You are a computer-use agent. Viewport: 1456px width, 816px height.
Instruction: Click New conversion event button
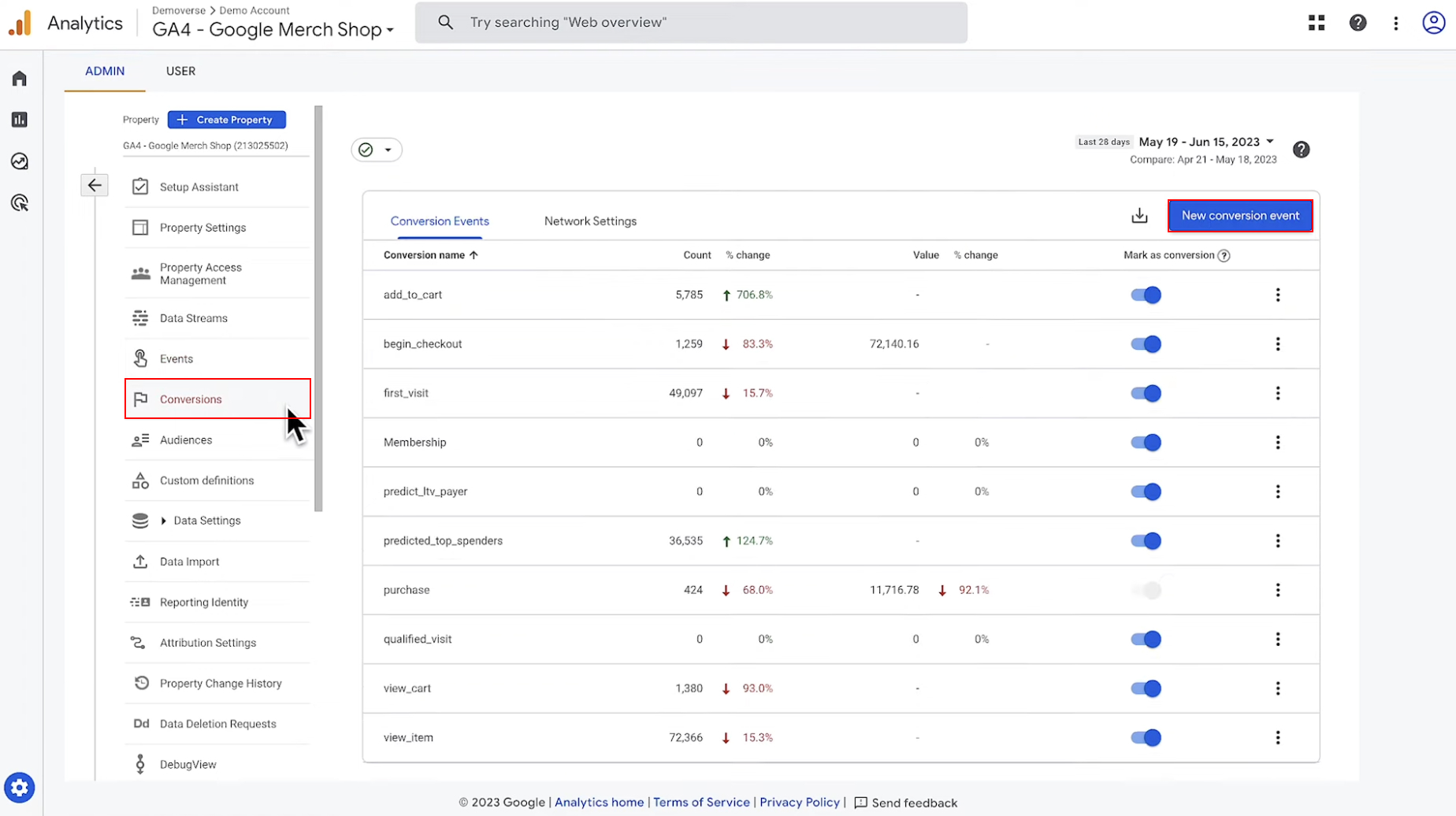[x=1240, y=216]
